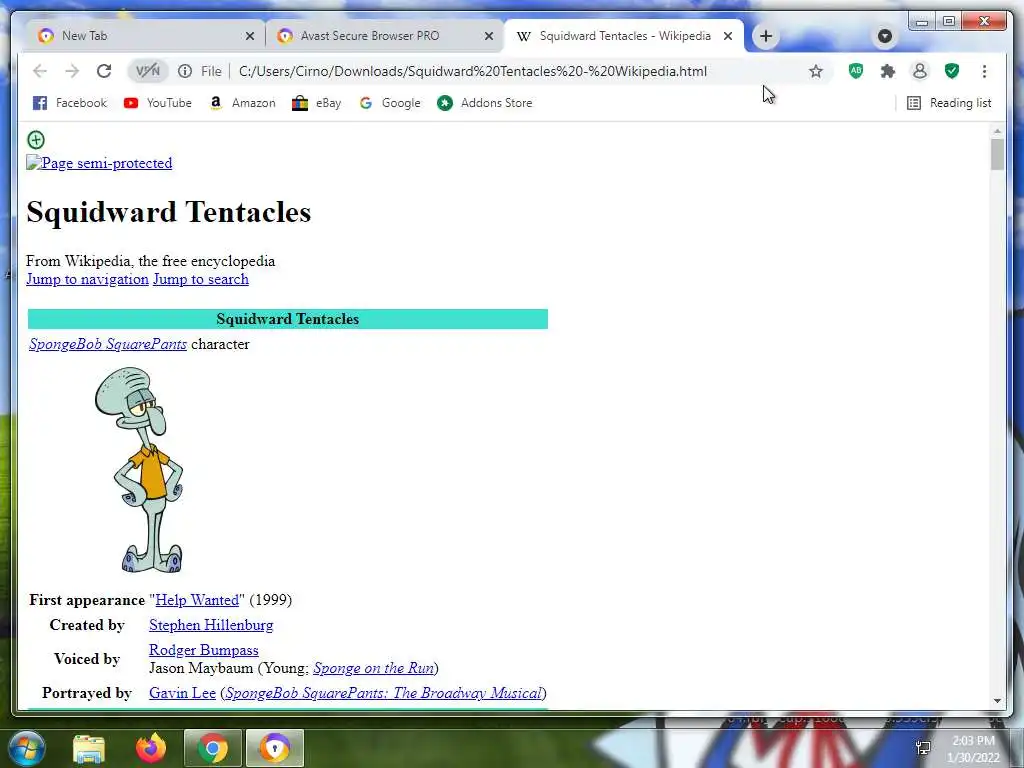Click the vertical scrollbar thumb

[x=997, y=155]
